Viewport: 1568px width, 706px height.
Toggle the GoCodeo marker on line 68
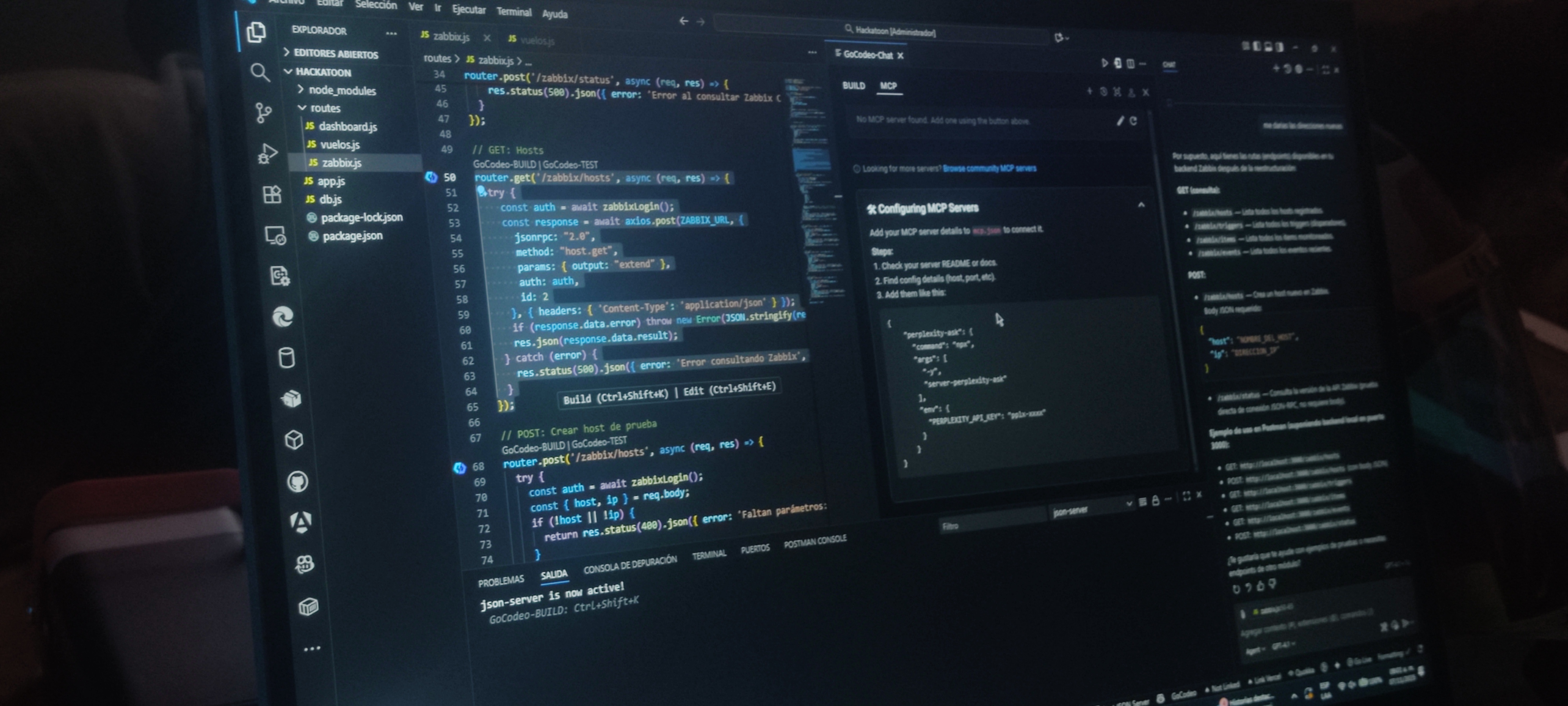(x=459, y=468)
